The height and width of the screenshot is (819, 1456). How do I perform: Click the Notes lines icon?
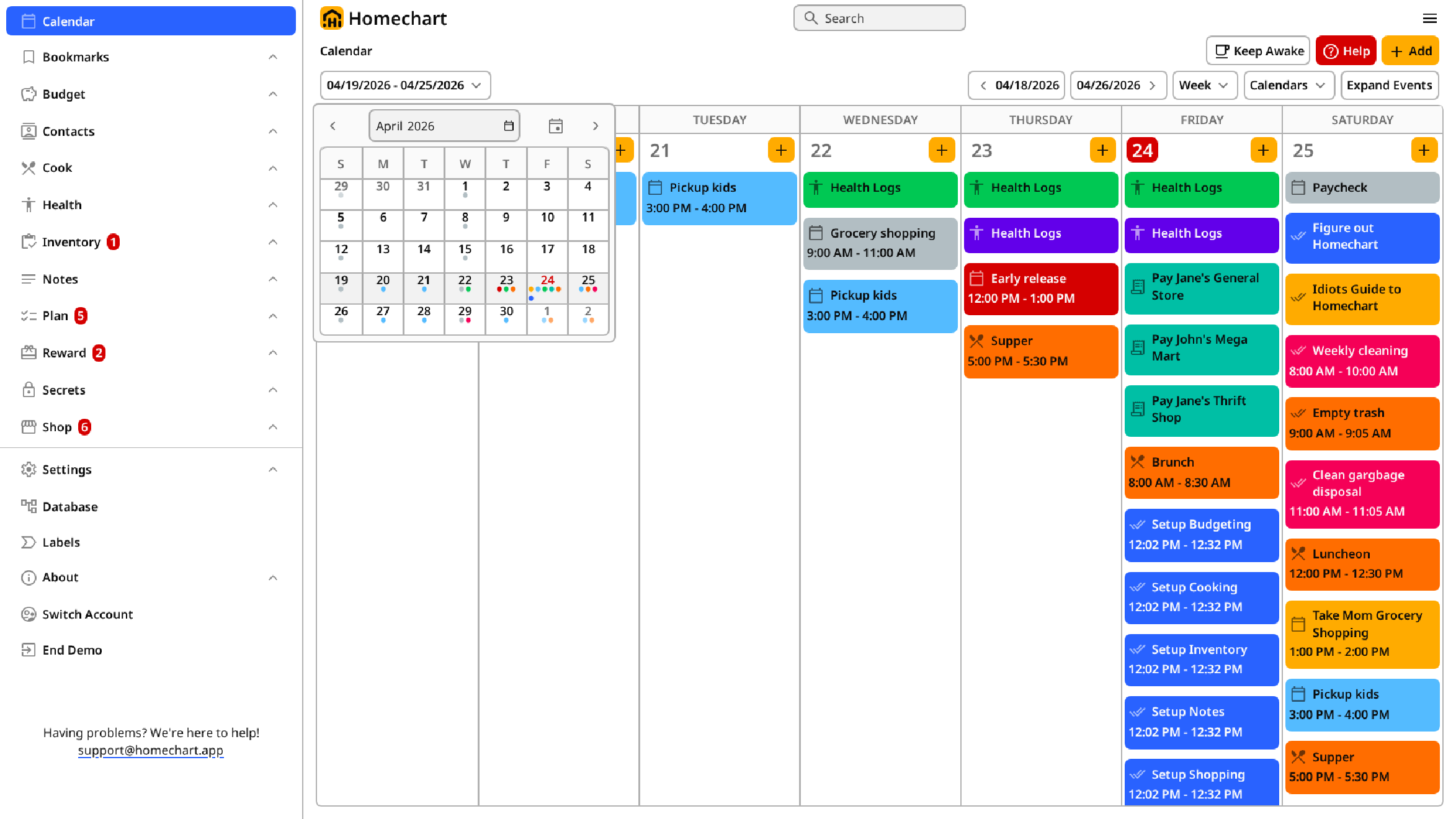[28, 279]
